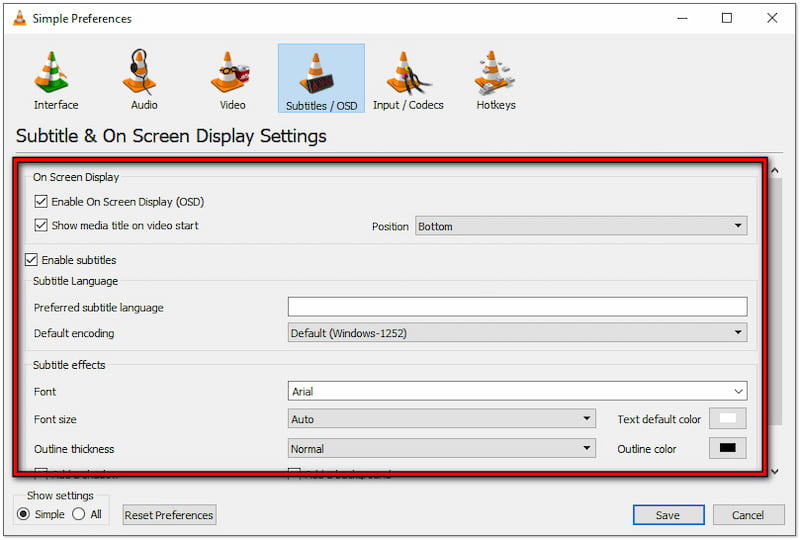
Task: Open the Font size dropdown
Action: (x=441, y=420)
